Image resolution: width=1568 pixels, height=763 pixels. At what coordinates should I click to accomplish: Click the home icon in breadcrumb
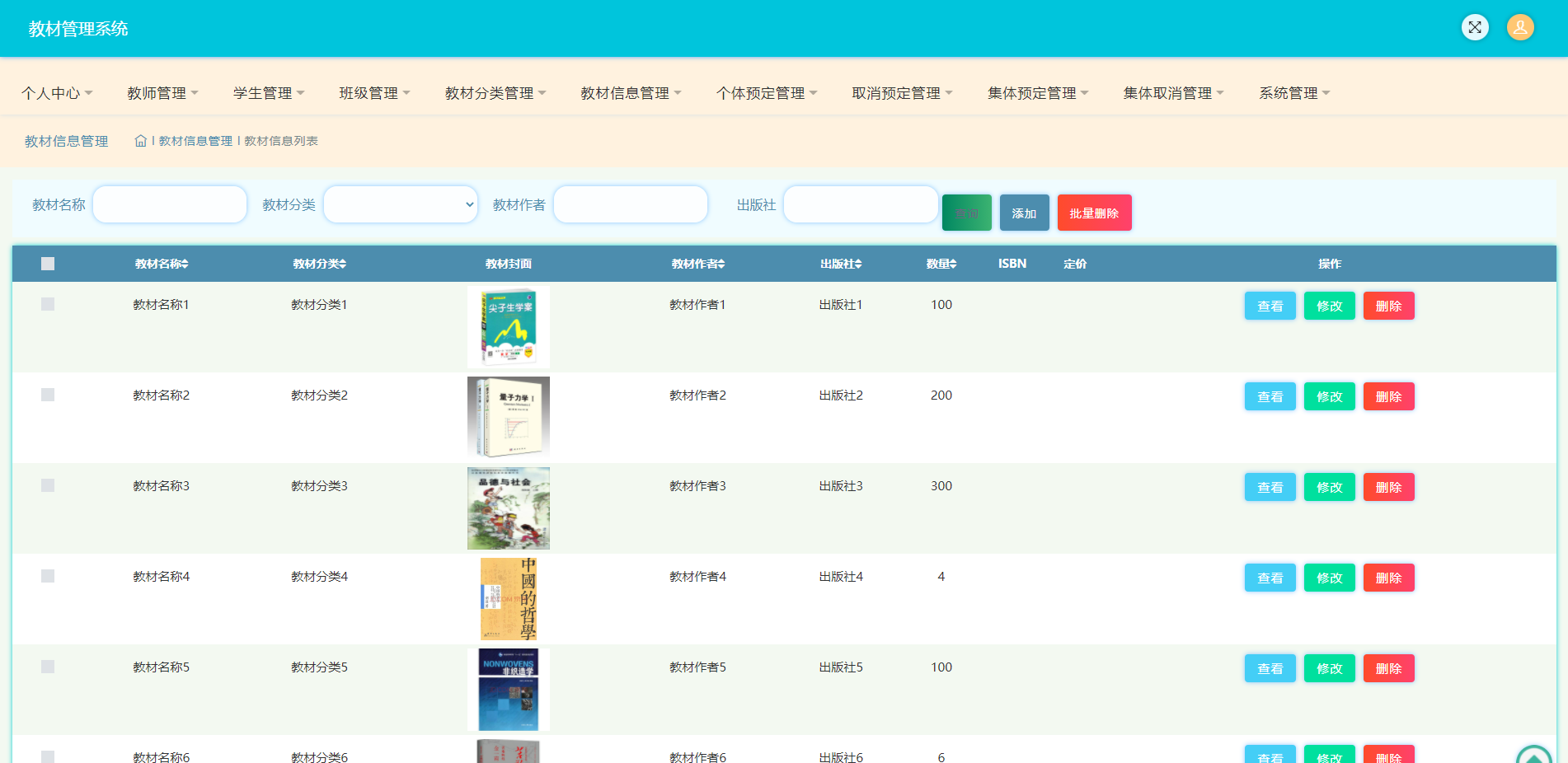click(140, 141)
